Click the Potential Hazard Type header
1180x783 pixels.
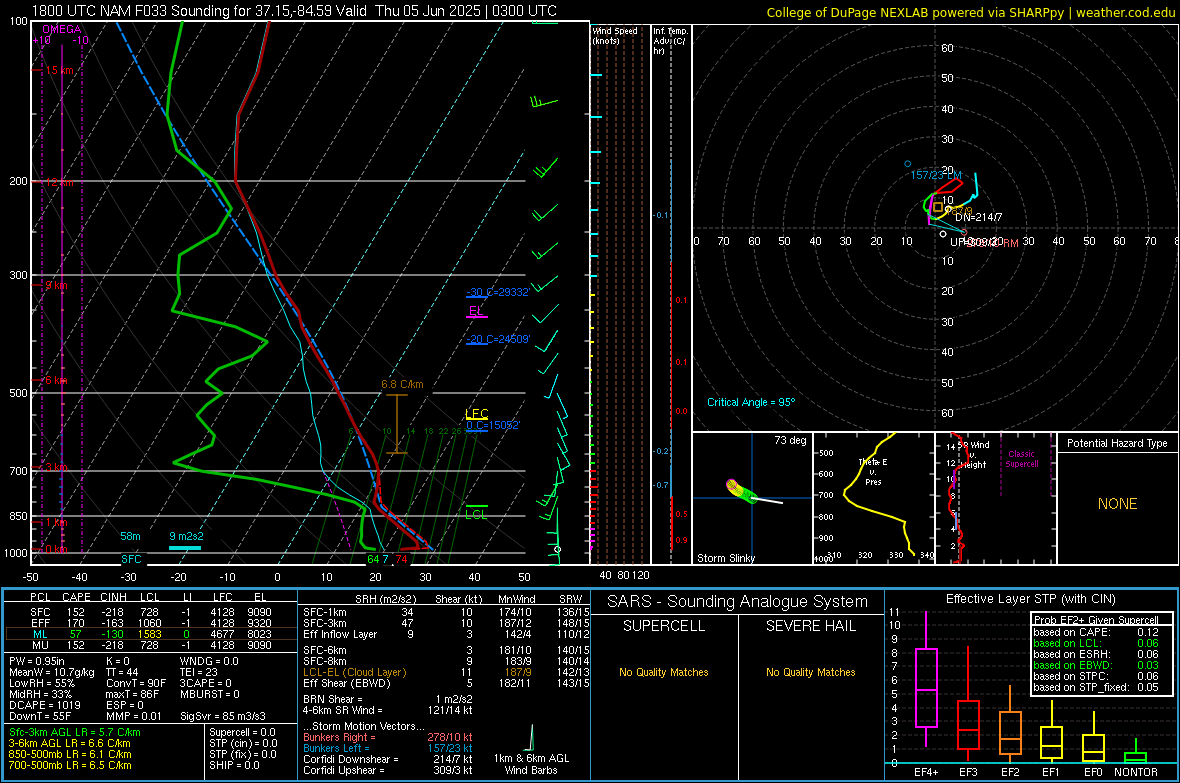point(1117,443)
